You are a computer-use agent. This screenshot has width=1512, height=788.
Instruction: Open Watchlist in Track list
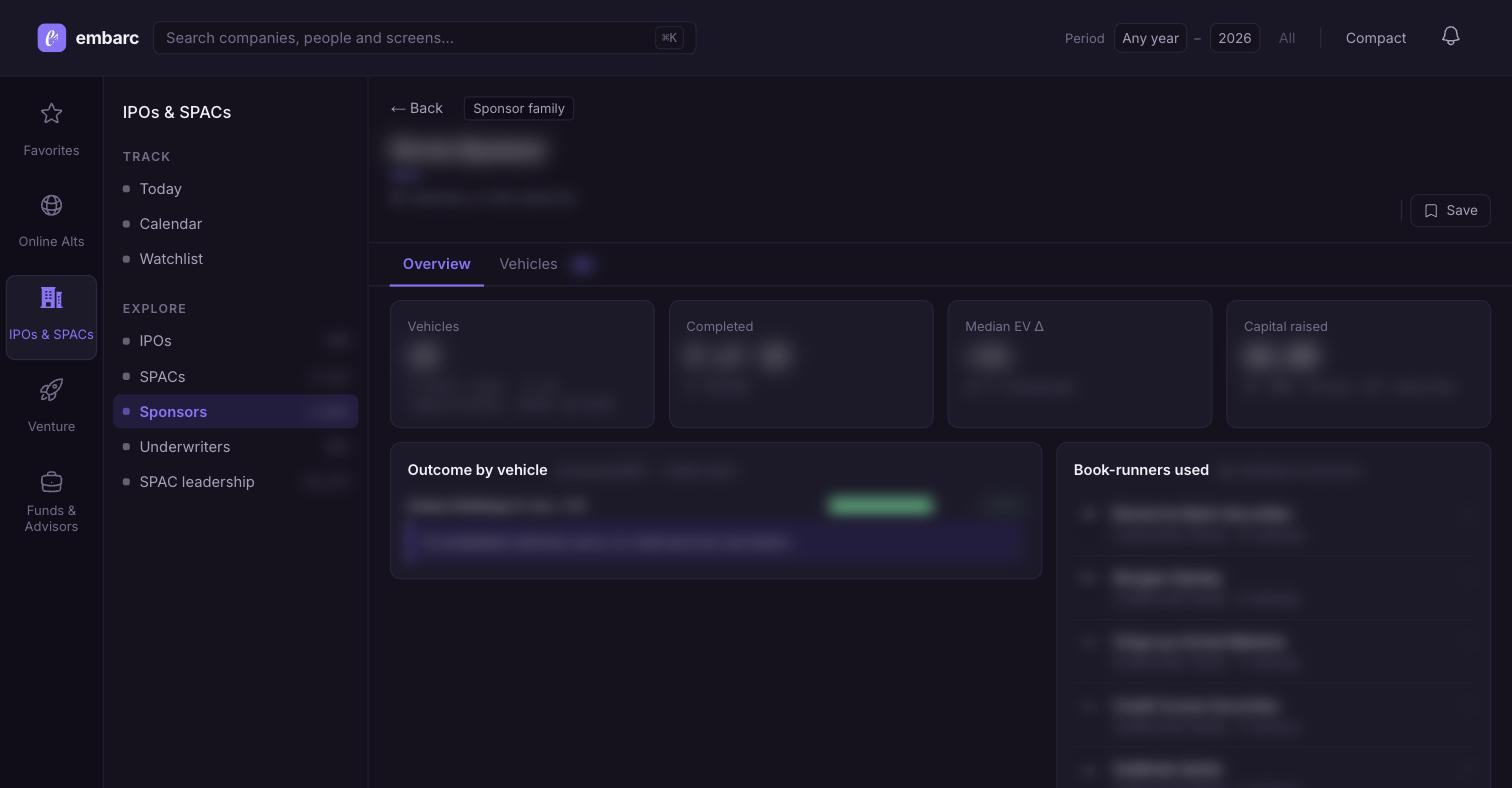tap(236, 259)
